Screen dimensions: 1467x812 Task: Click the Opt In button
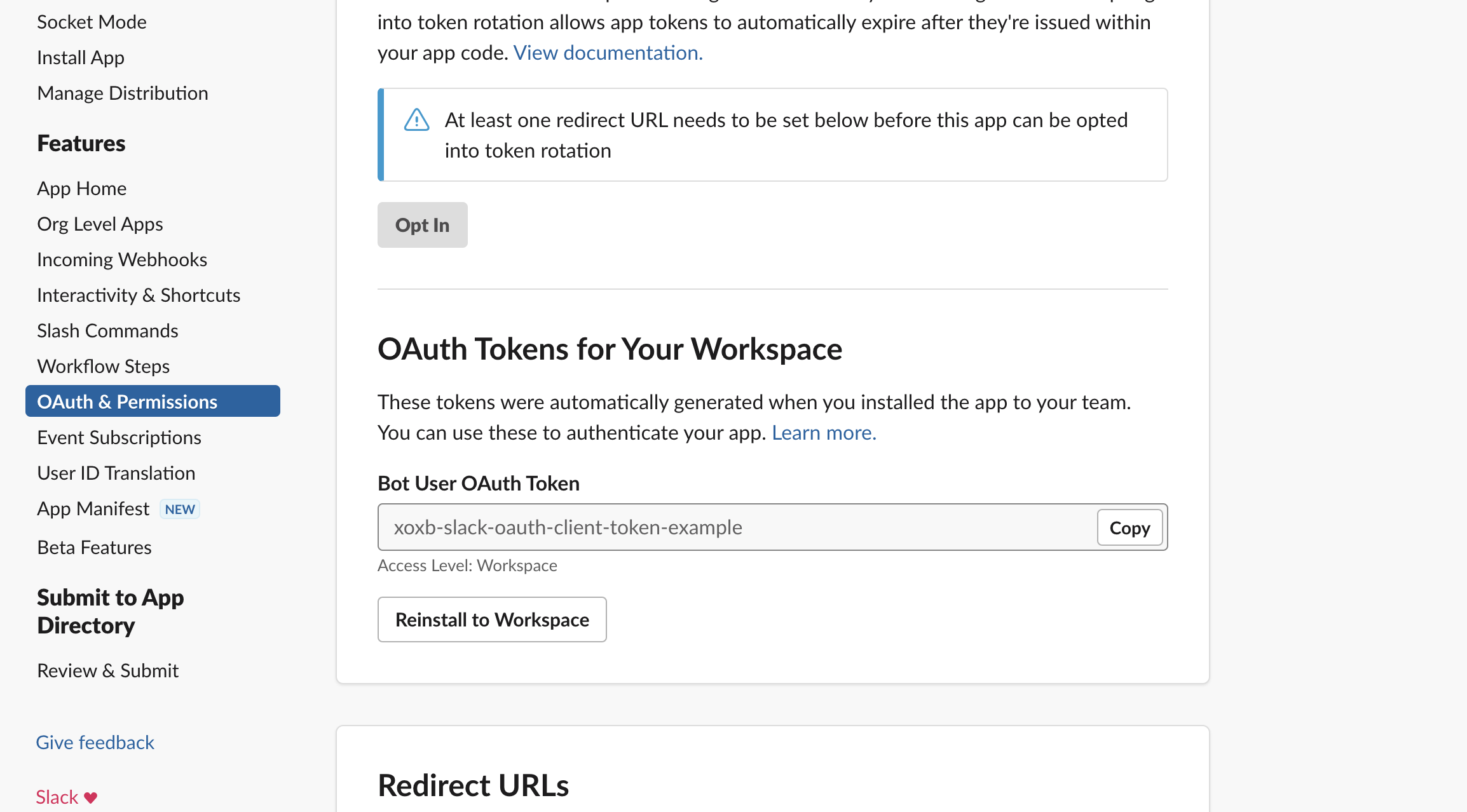coord(423,225)
